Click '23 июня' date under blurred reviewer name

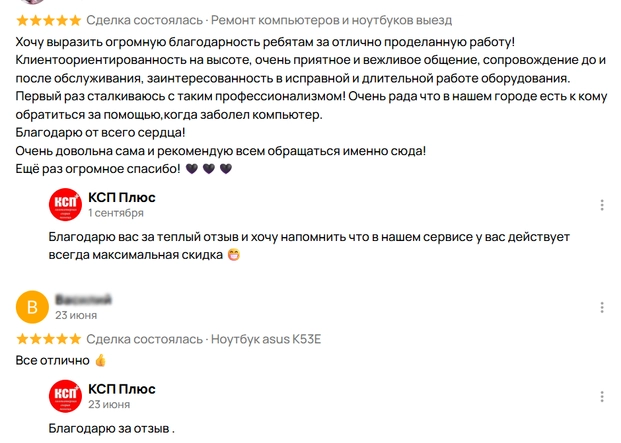coord(76,315)
